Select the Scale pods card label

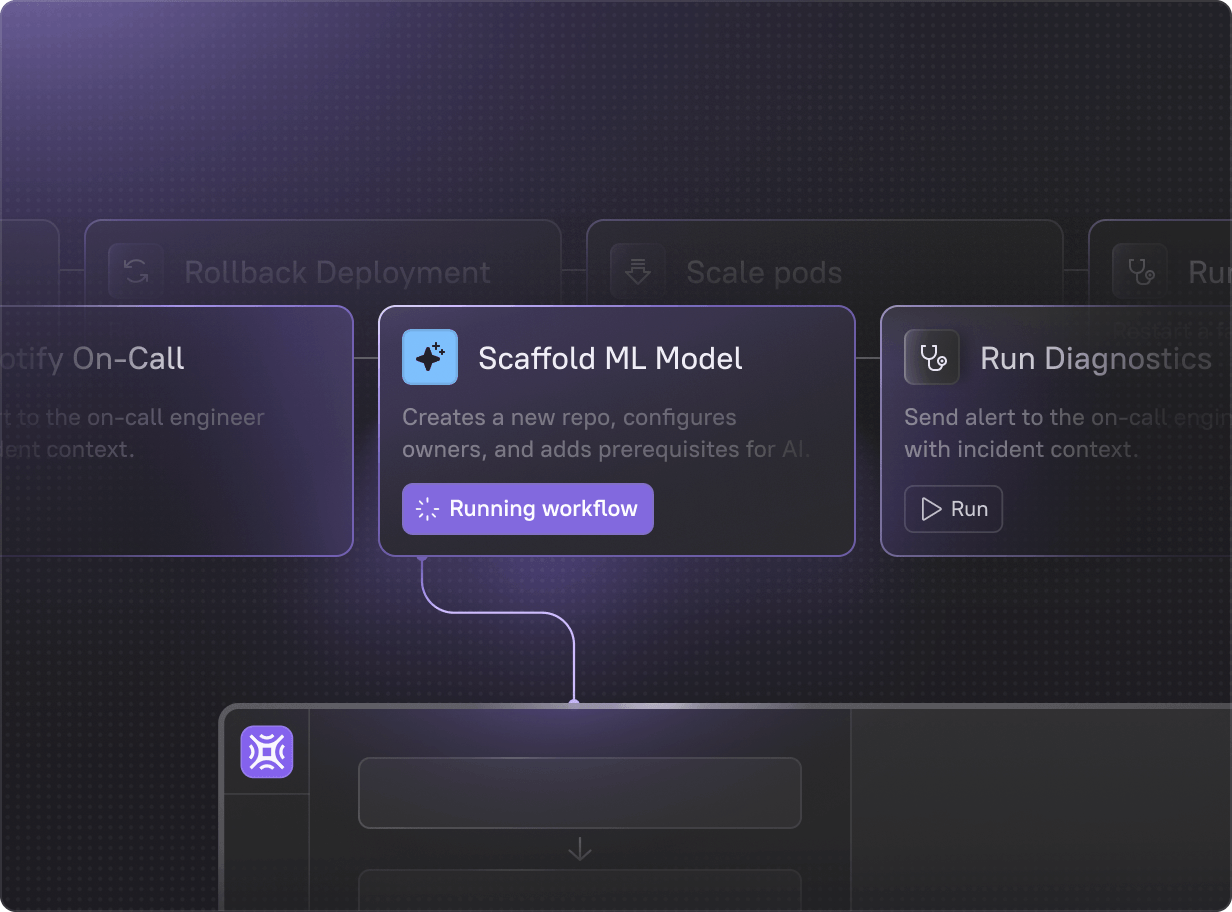764,272
